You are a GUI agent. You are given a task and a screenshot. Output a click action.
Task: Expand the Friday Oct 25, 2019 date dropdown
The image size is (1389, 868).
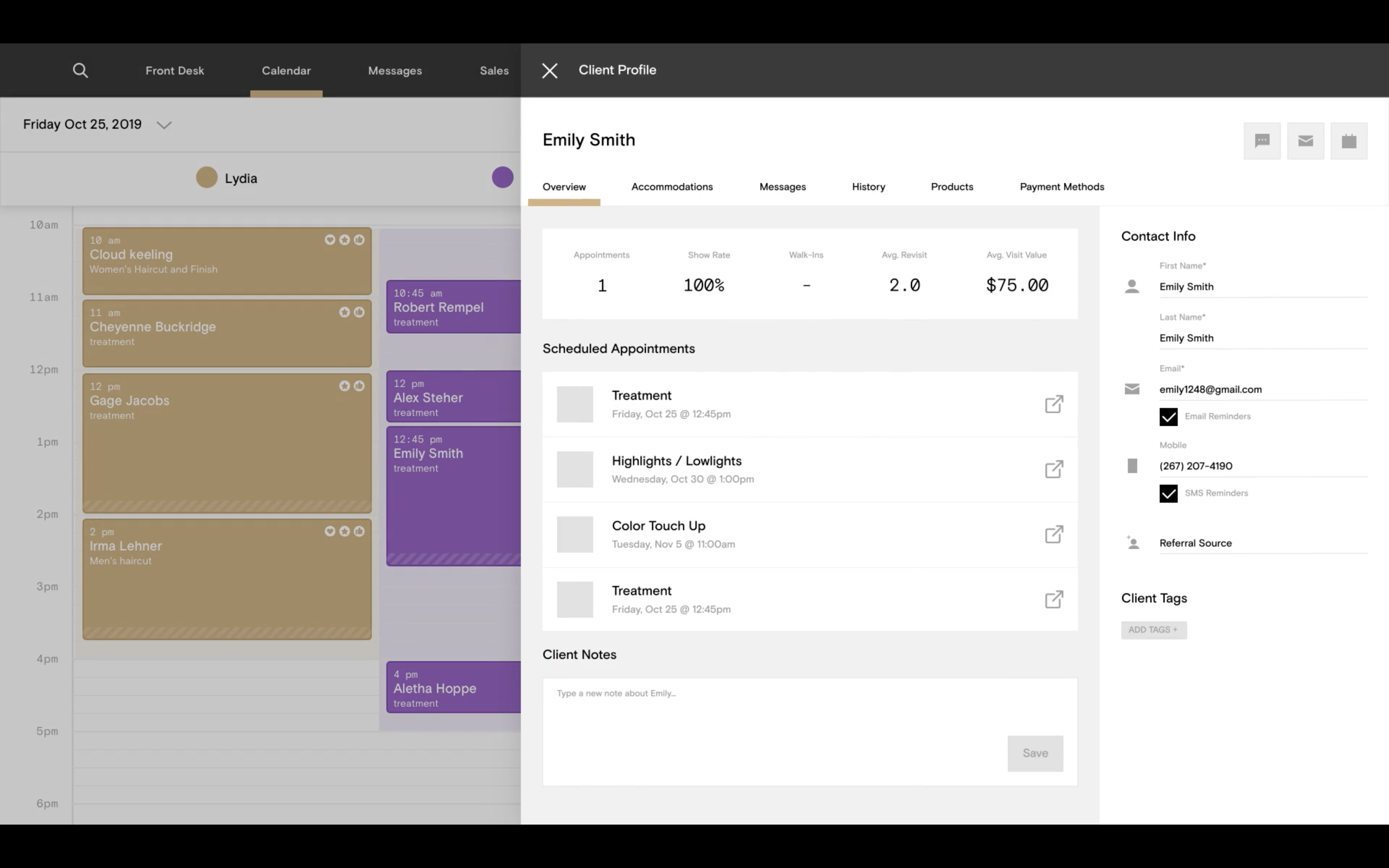[x=164, y=125]
